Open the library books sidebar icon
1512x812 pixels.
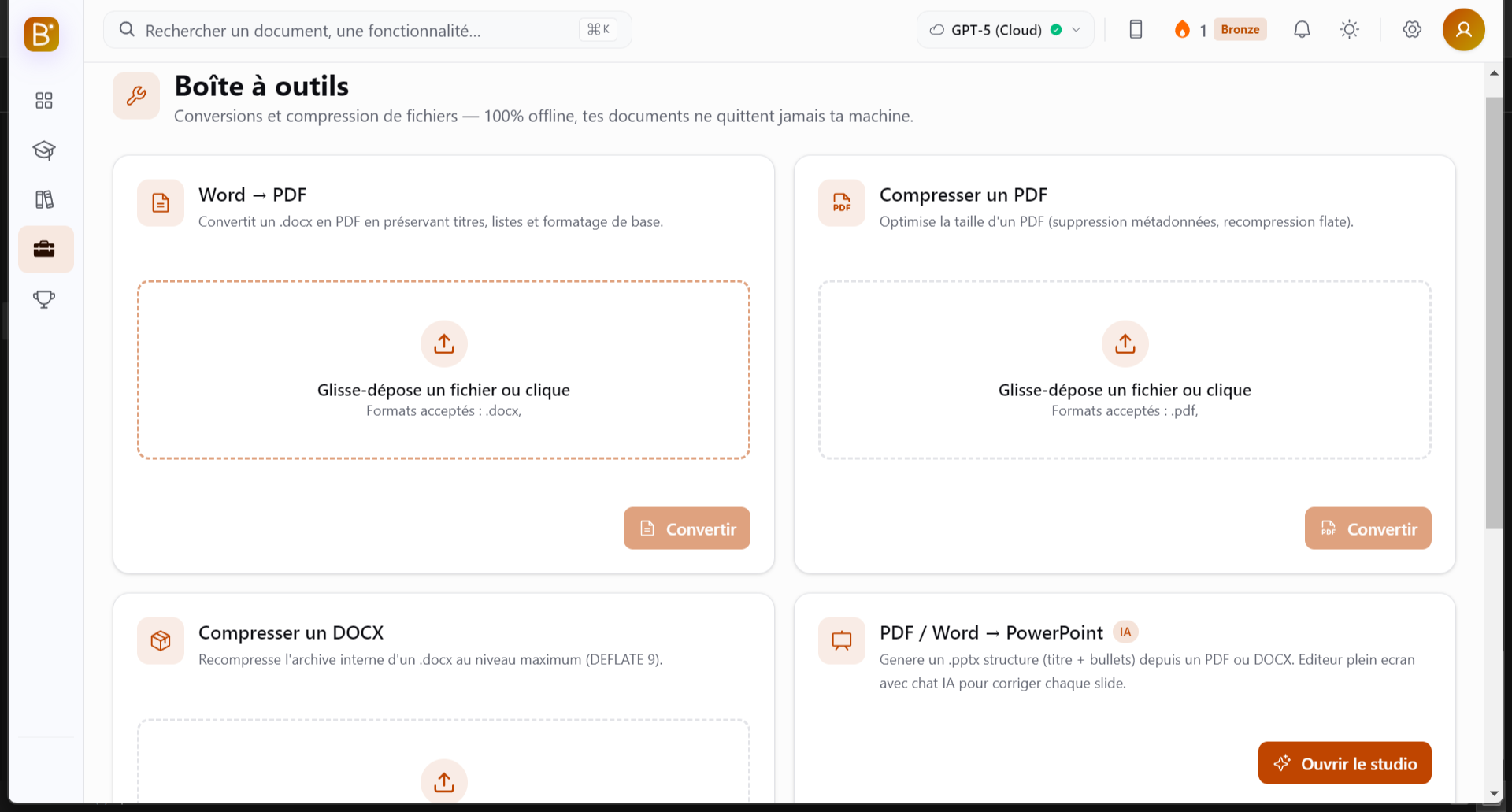point(44,199)
